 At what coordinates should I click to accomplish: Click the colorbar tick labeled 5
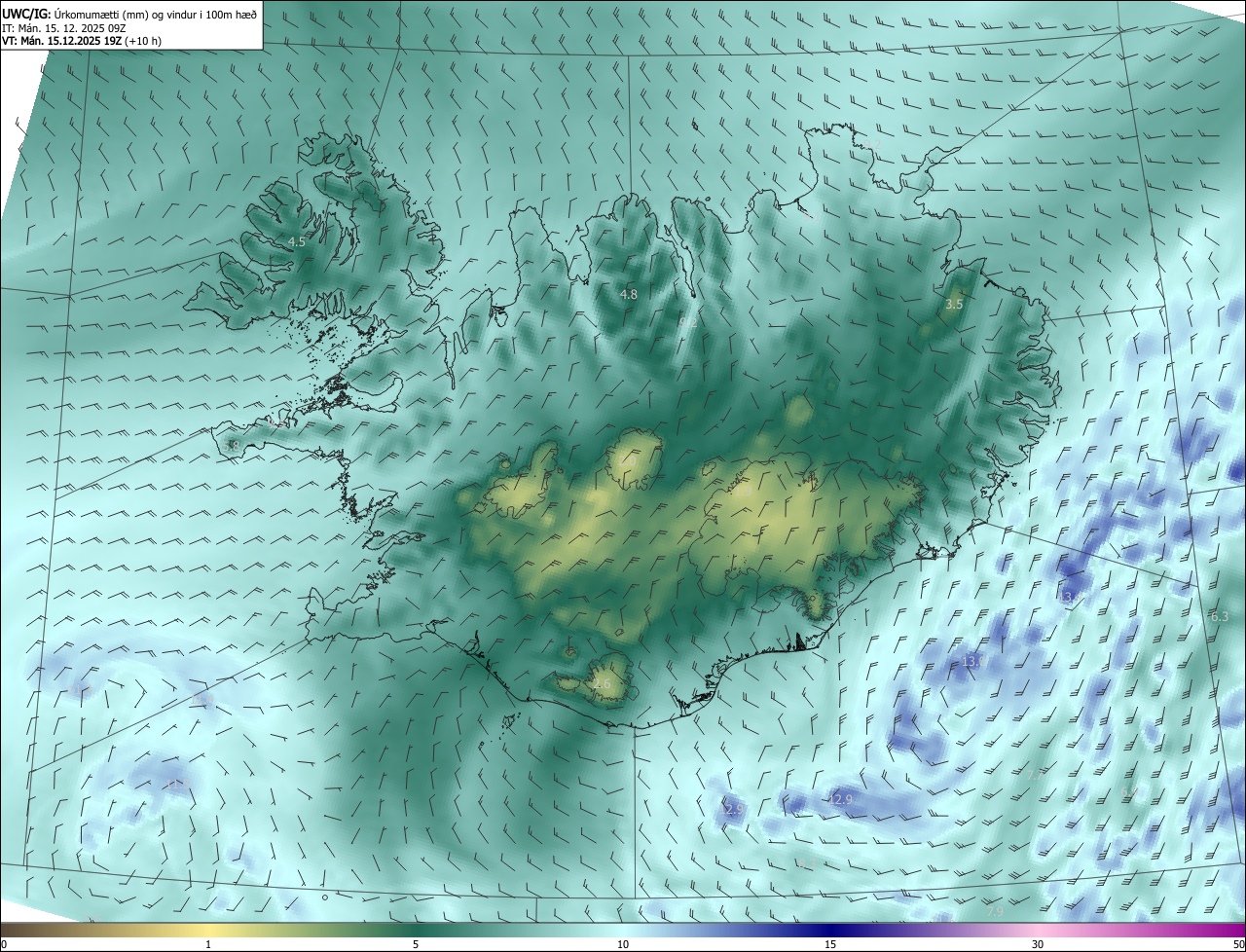coord(416,944)
